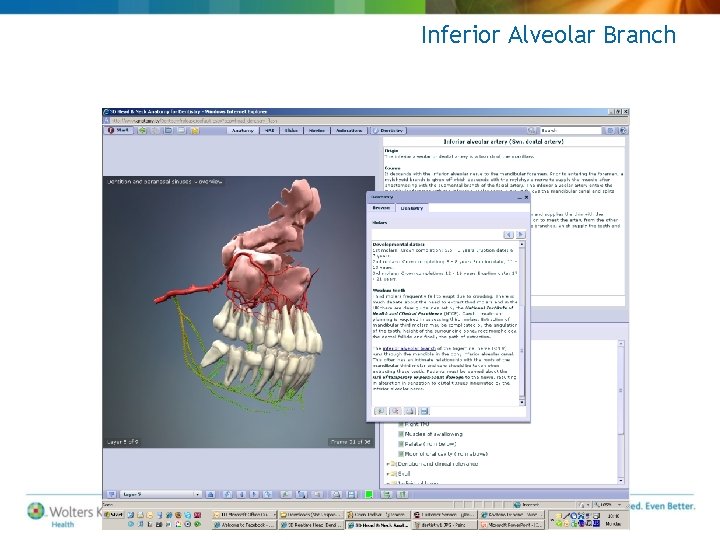The width and height of the screenshot is (720, 540).
Task: Minimize the Glossary dialog
Action: (x=520, y=197)
